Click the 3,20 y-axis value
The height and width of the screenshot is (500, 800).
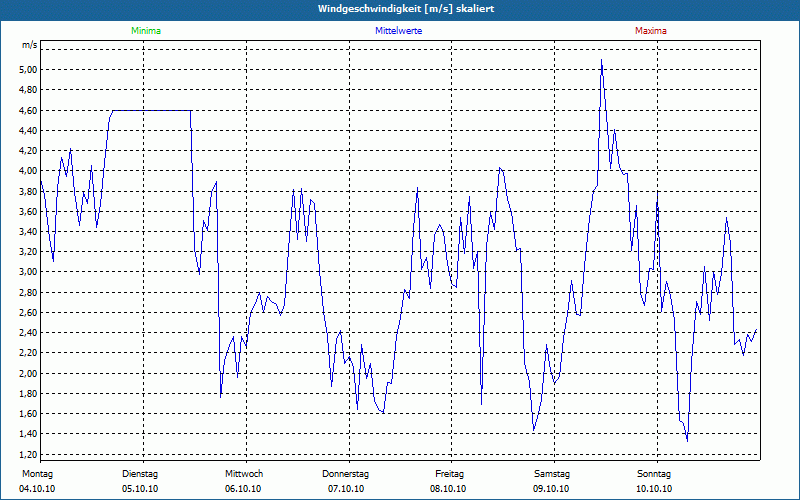coord(29,252)
